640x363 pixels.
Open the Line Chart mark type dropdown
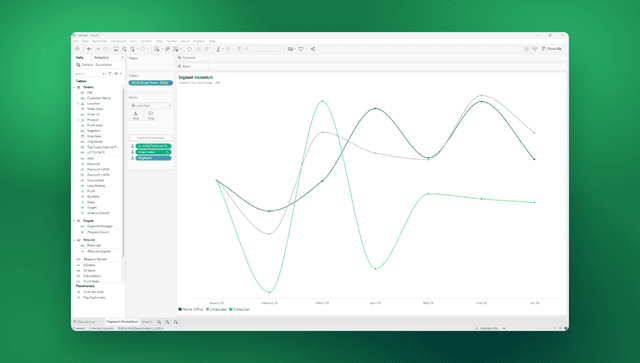click(151, 105)
